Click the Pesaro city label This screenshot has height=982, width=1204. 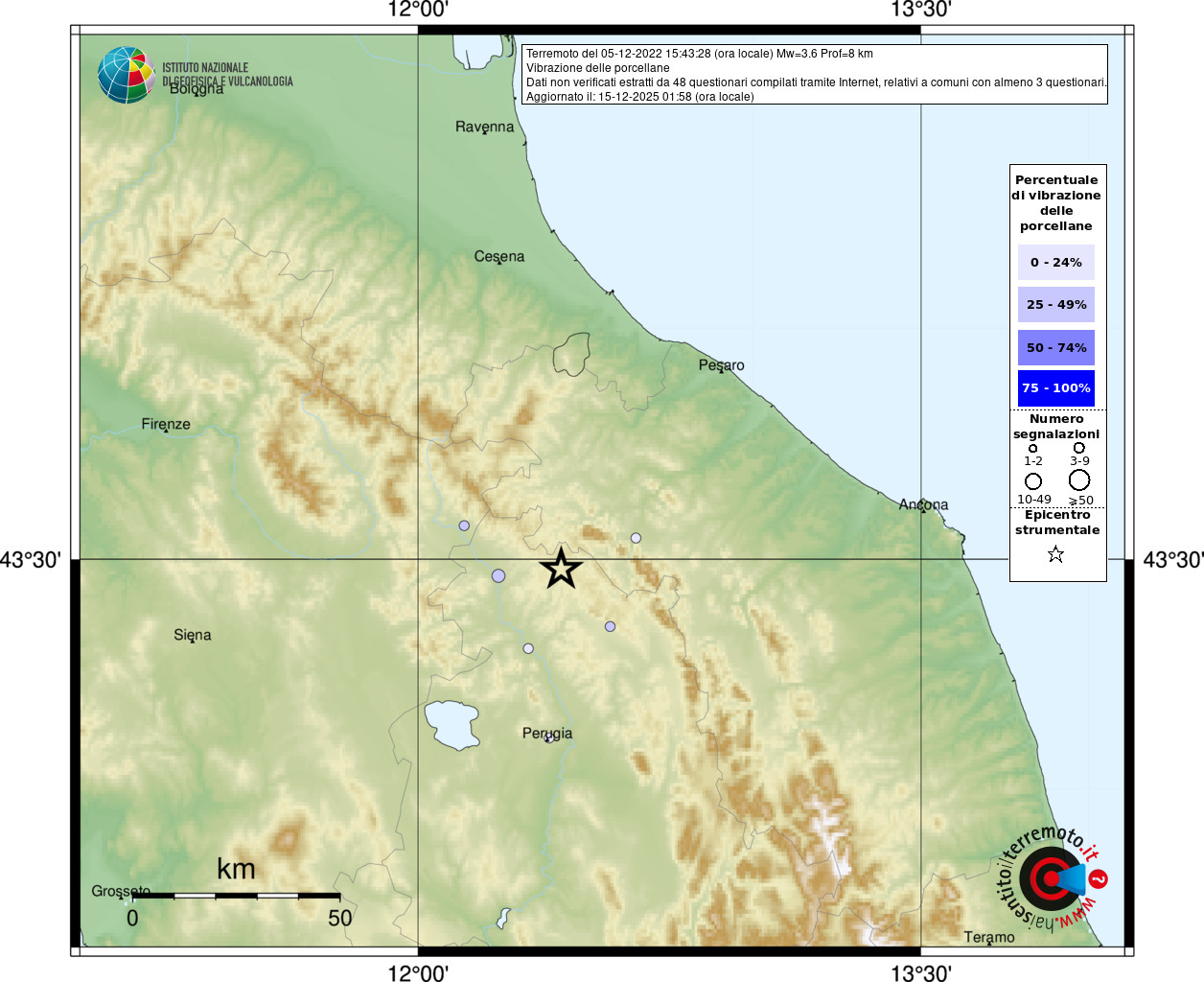(x=721, y=364)
